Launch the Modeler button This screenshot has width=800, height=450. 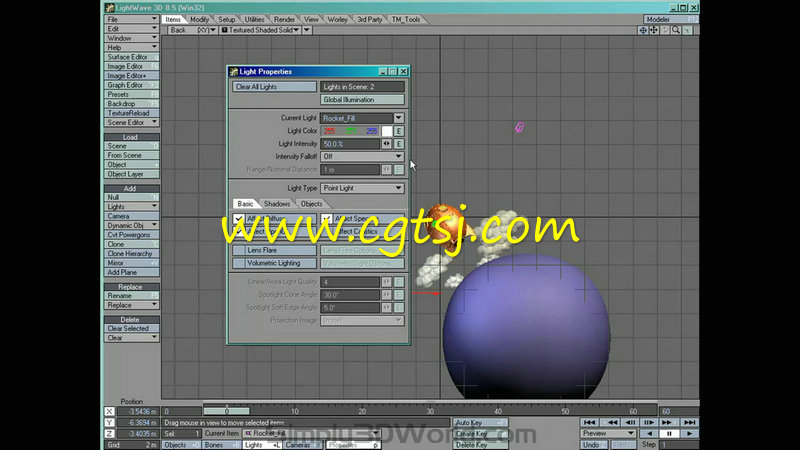pos(671,19)
